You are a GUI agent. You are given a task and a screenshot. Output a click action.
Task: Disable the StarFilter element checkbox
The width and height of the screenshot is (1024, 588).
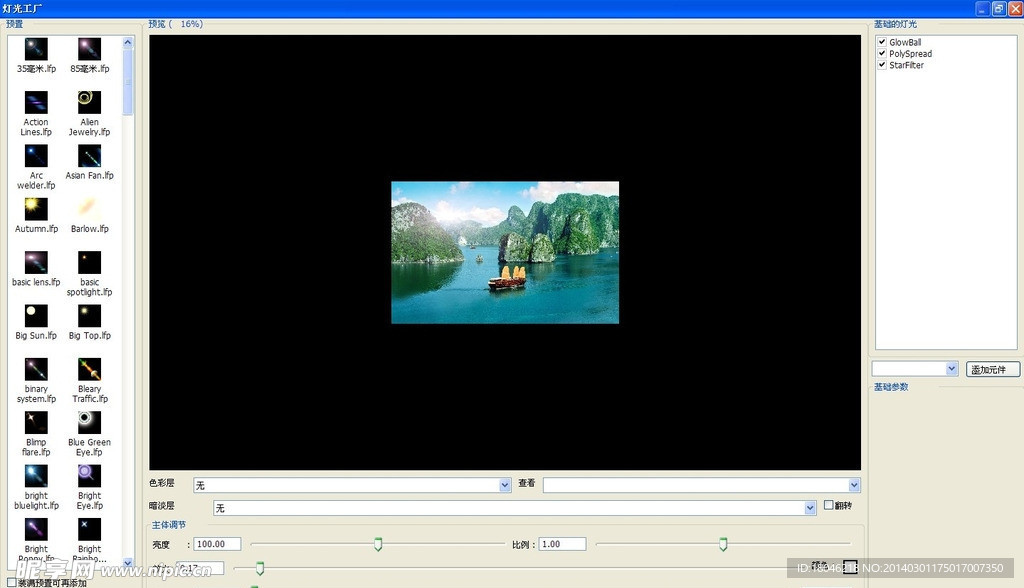[882, 65]
